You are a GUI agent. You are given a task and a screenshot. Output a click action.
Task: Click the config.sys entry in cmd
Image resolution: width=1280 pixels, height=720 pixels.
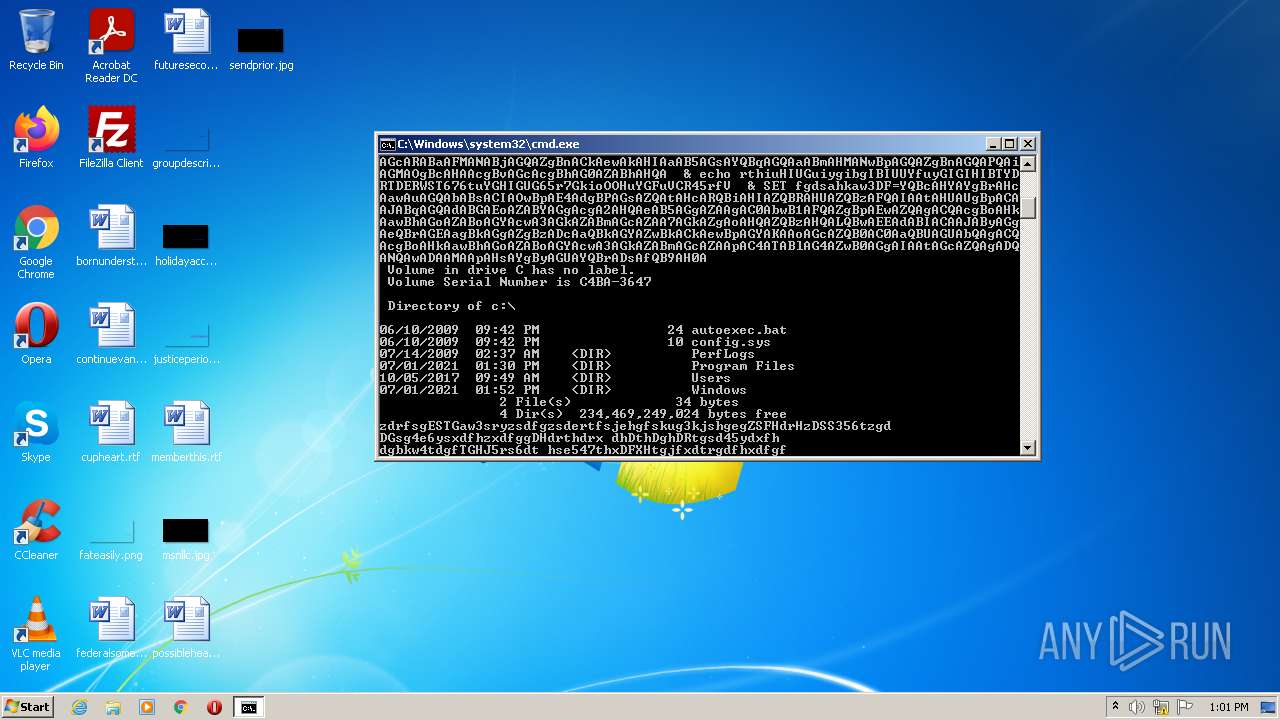click(x=575, y=342)
